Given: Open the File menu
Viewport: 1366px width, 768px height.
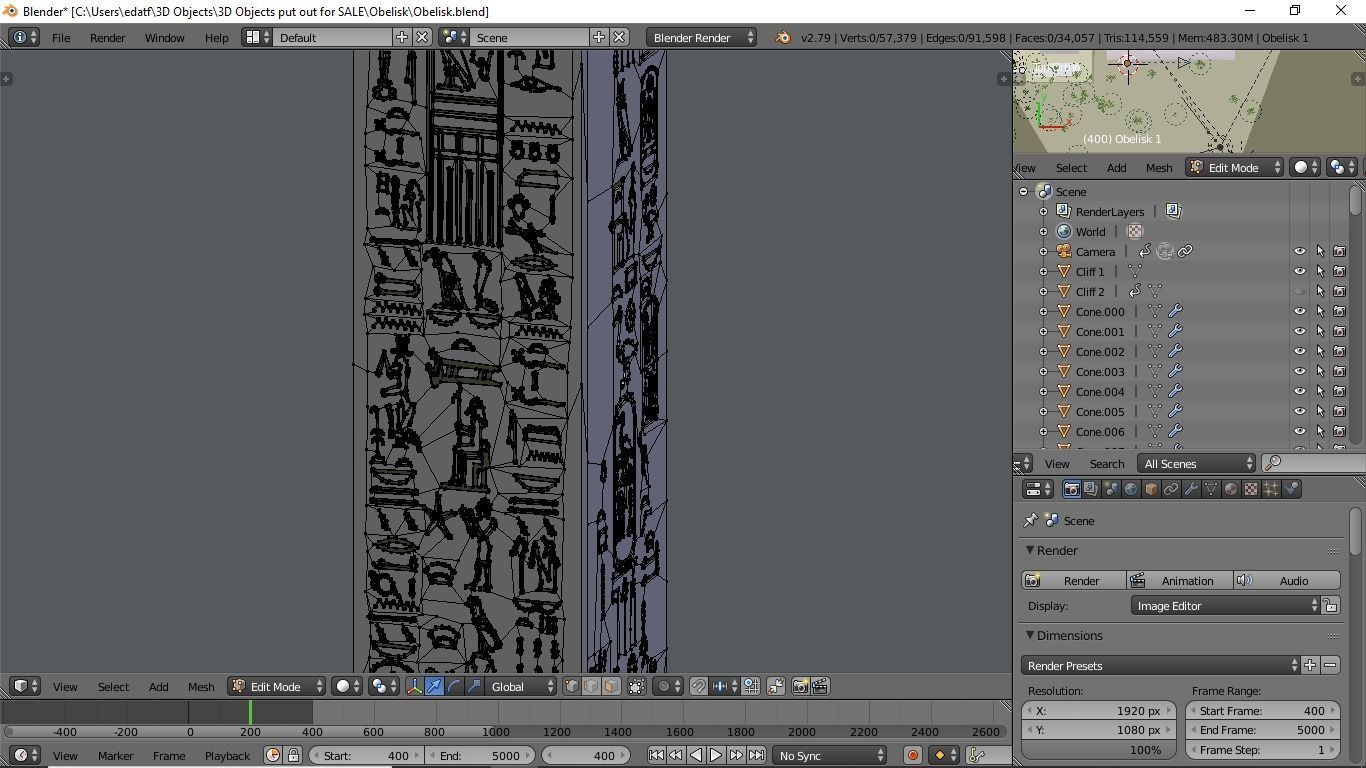Looking at the screenshot, I should pos(61,37).
